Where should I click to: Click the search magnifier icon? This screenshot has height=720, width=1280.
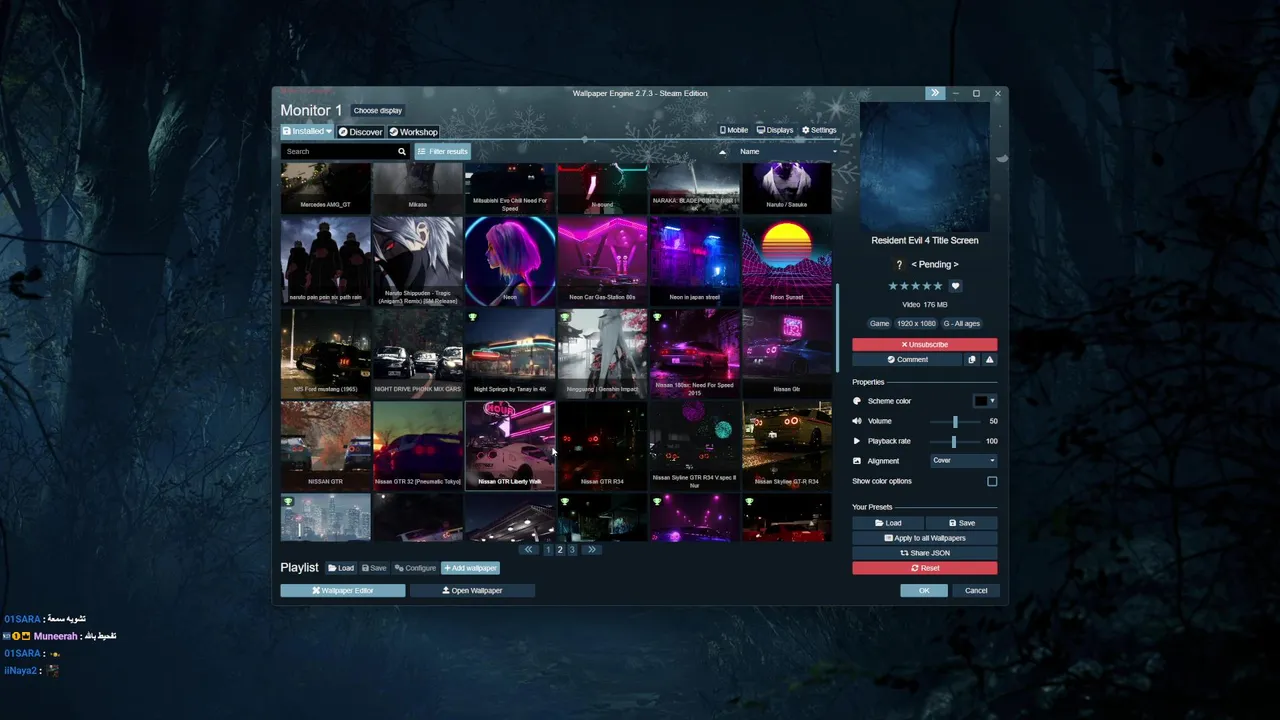(402, 152)
